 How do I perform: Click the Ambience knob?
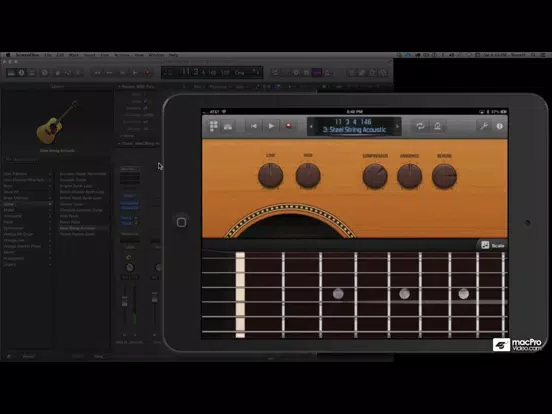point(409,176)
